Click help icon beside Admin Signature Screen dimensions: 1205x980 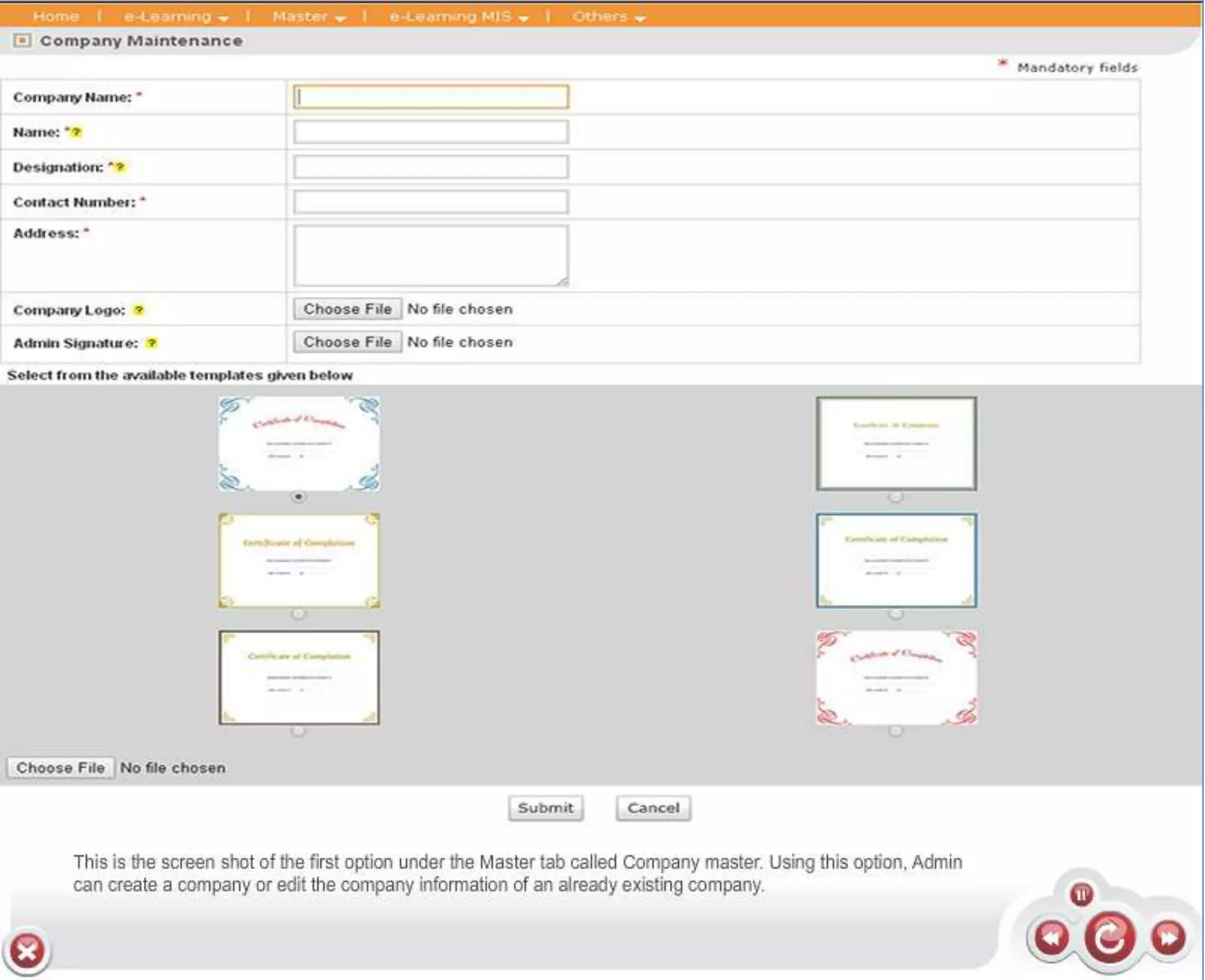(x=152, y=343)
